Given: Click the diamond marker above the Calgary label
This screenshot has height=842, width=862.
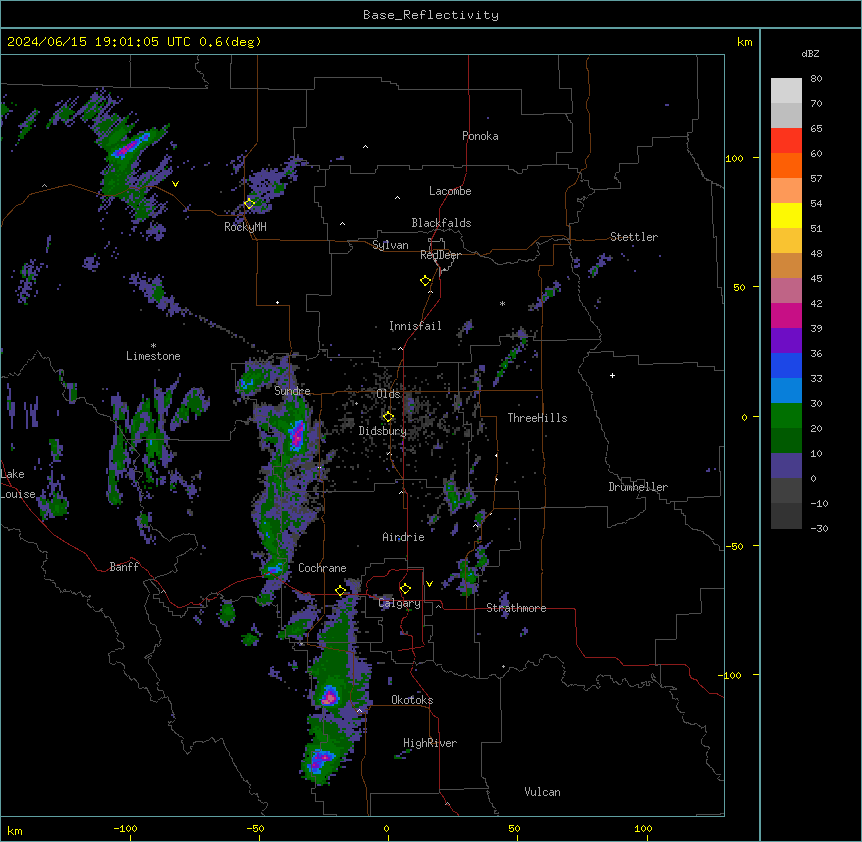Looking at the screenshot, I should point(405,589).
